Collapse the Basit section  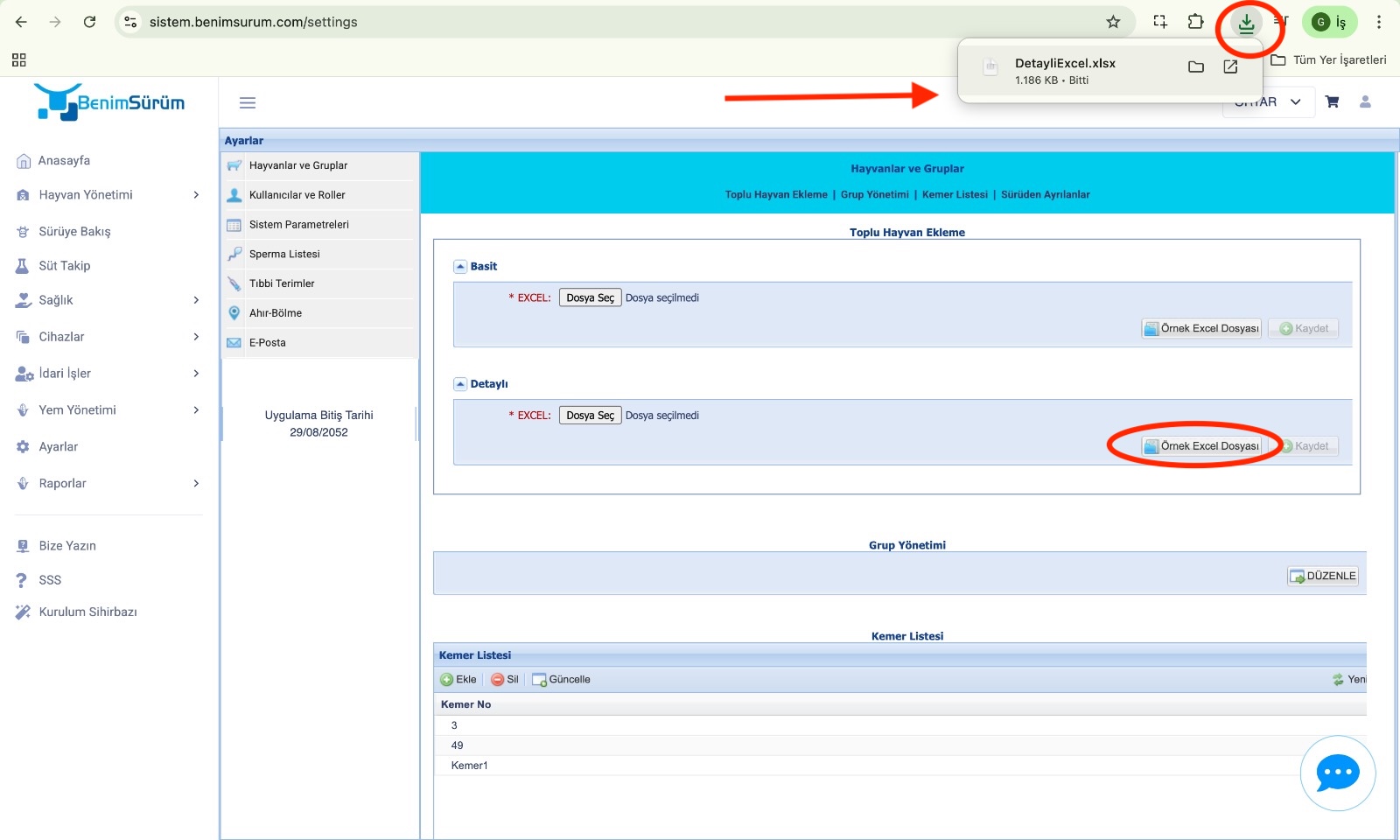460,267
